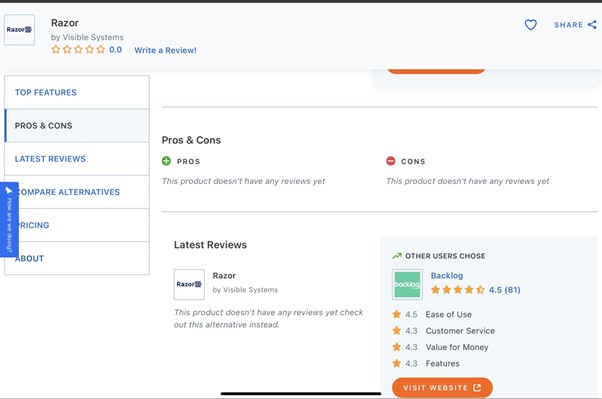Click the 'Features' rating label
This screenshot has height=399, width=602.
click(442, 363)
